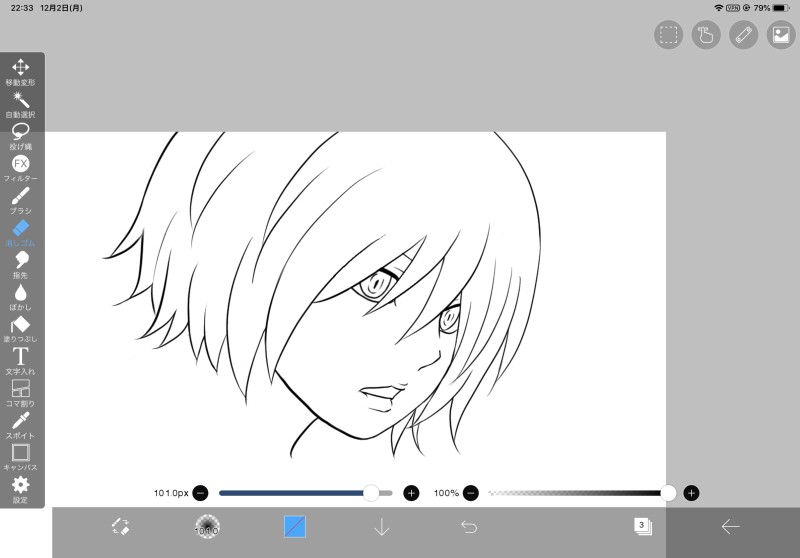Open the brush preview thumbnail showing 101.0

coord(207,526)
